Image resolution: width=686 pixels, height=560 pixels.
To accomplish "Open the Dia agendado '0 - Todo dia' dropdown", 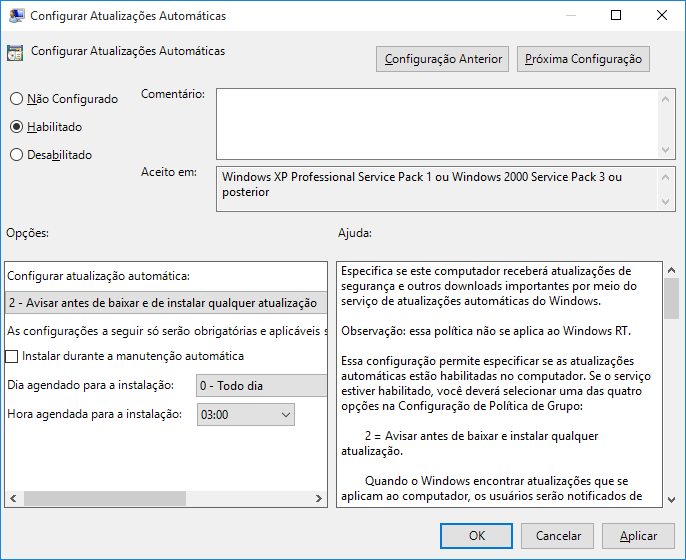I will pos(262,385).
